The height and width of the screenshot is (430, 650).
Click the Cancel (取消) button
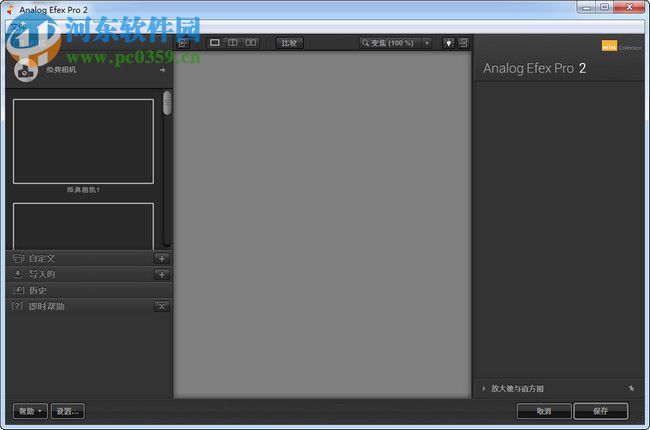point(544,411)
